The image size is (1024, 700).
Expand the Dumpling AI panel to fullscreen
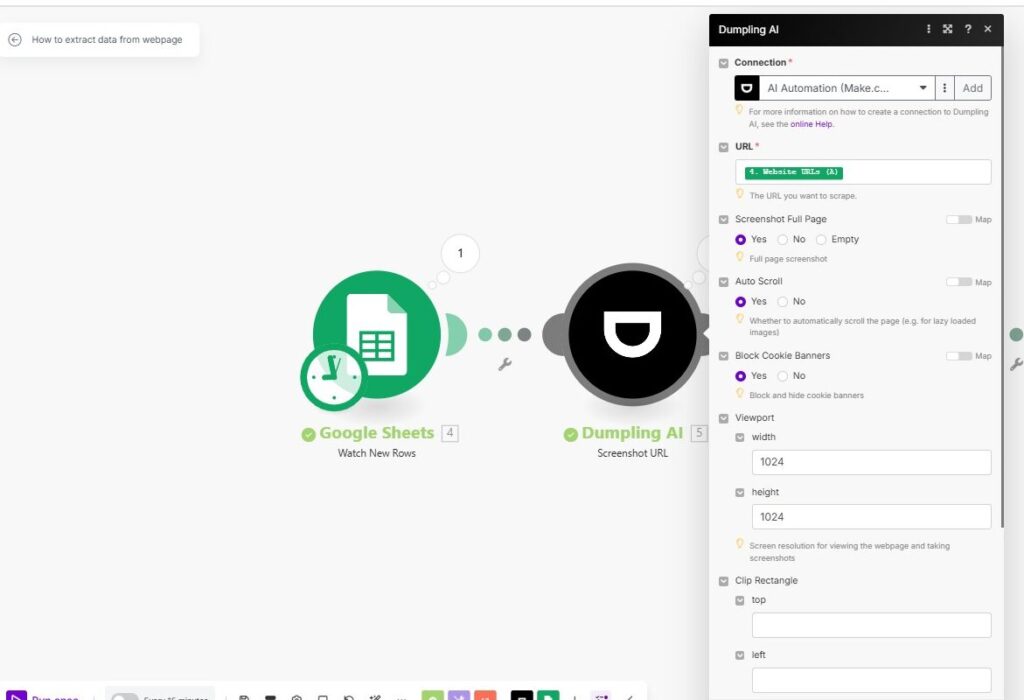[x=948, y=30]
